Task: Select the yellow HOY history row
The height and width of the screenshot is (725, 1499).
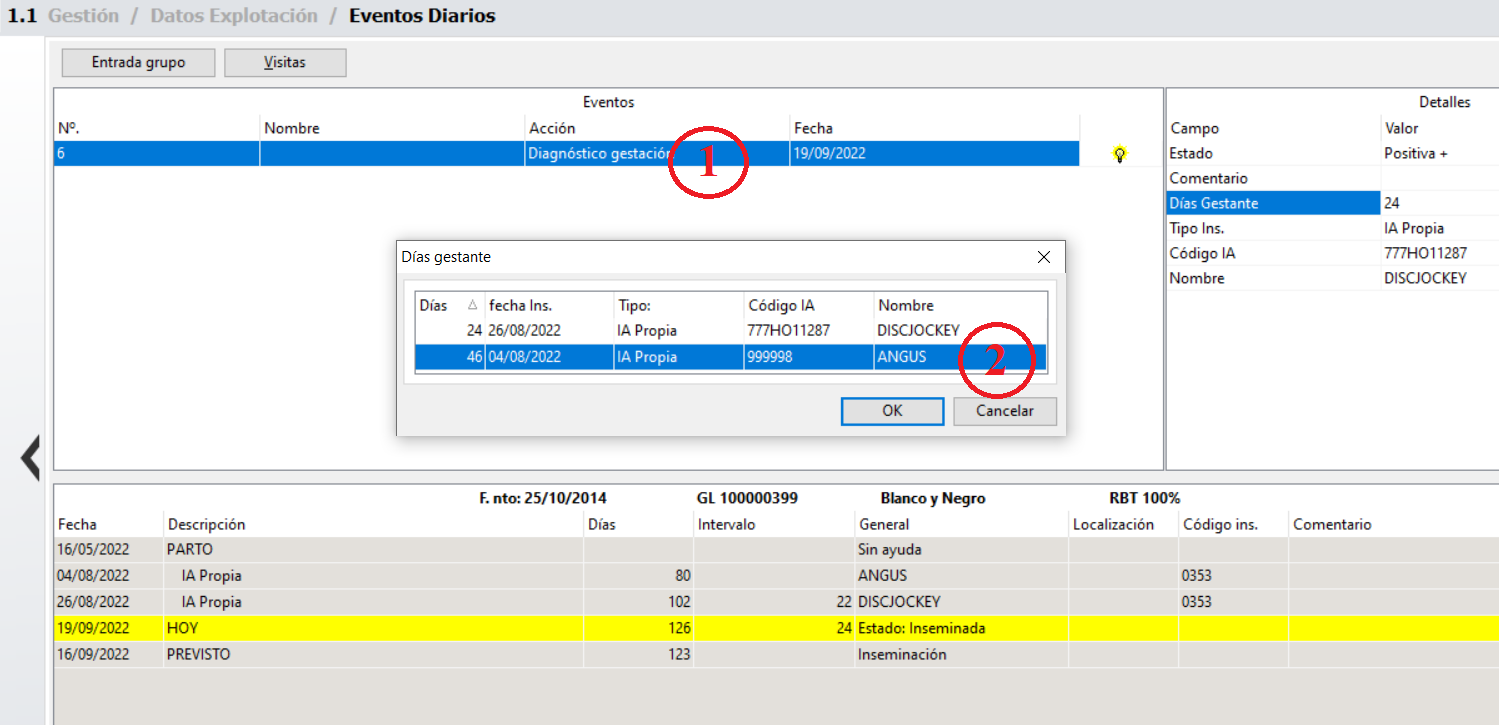Action: tap(400, 628)
